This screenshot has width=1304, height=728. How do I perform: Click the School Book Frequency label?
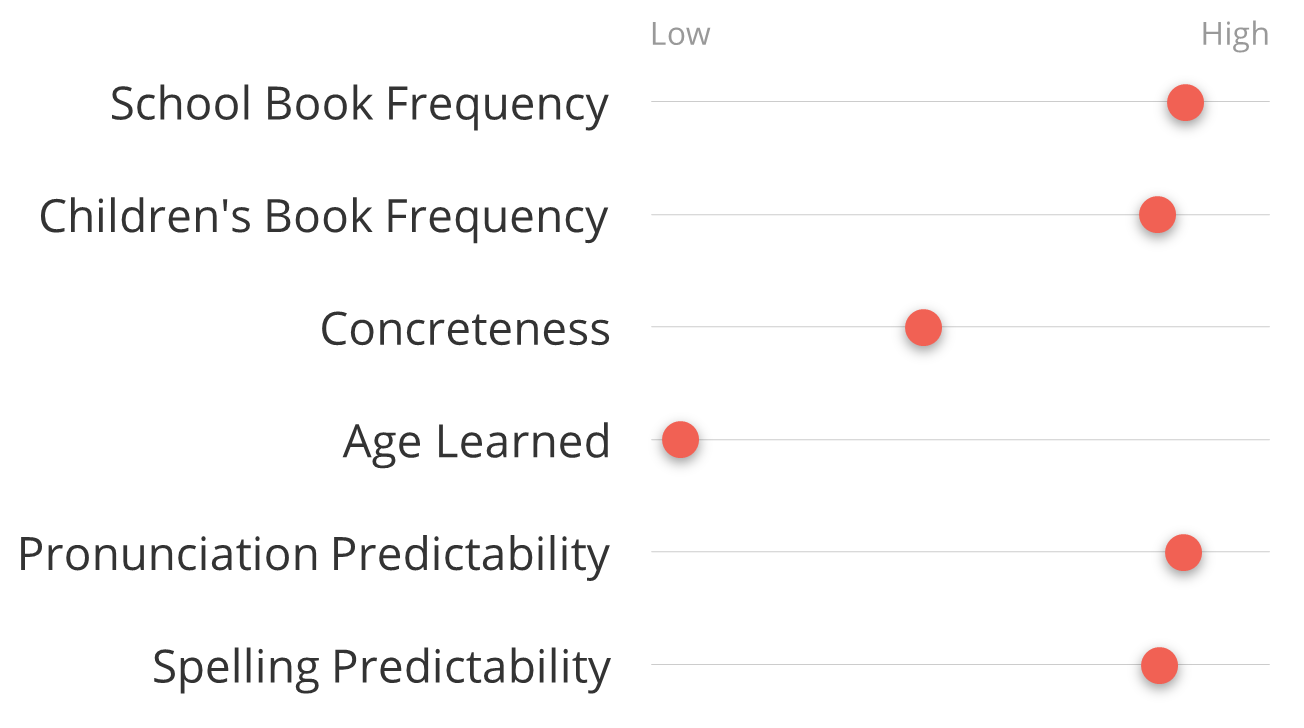[x=359, y=104]
